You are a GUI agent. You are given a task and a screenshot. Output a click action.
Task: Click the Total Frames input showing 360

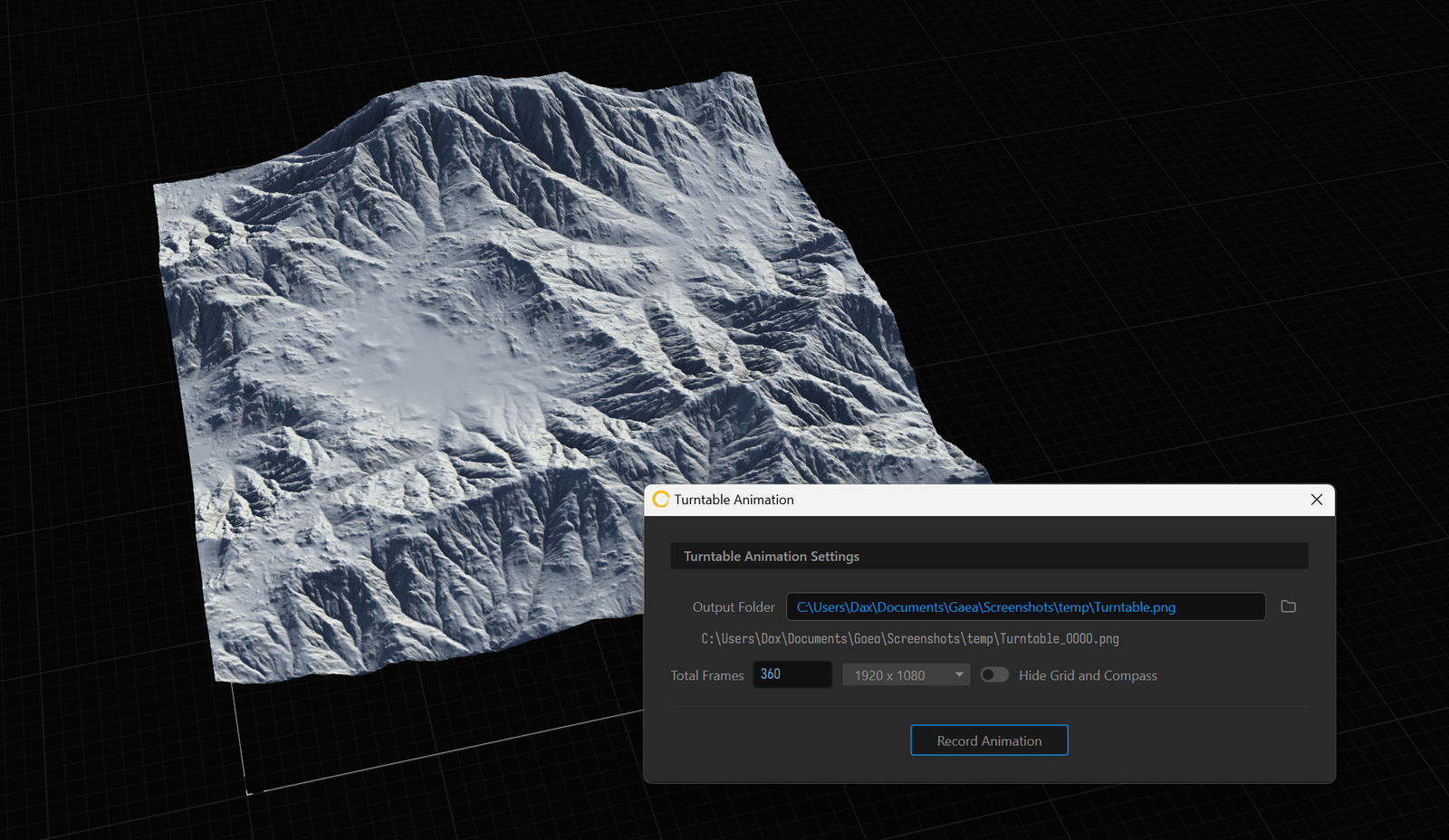point(792,673)
